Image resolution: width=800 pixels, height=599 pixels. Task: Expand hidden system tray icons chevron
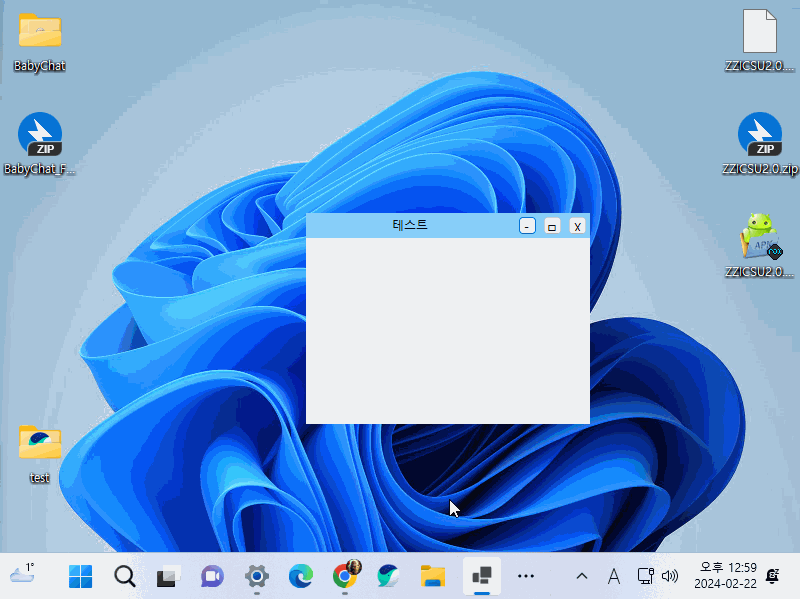[582, 577]
